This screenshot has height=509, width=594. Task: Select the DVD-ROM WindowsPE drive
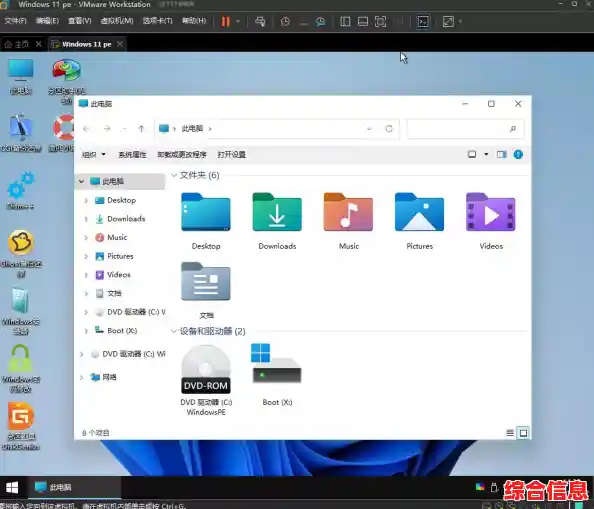tap(206, 380)
